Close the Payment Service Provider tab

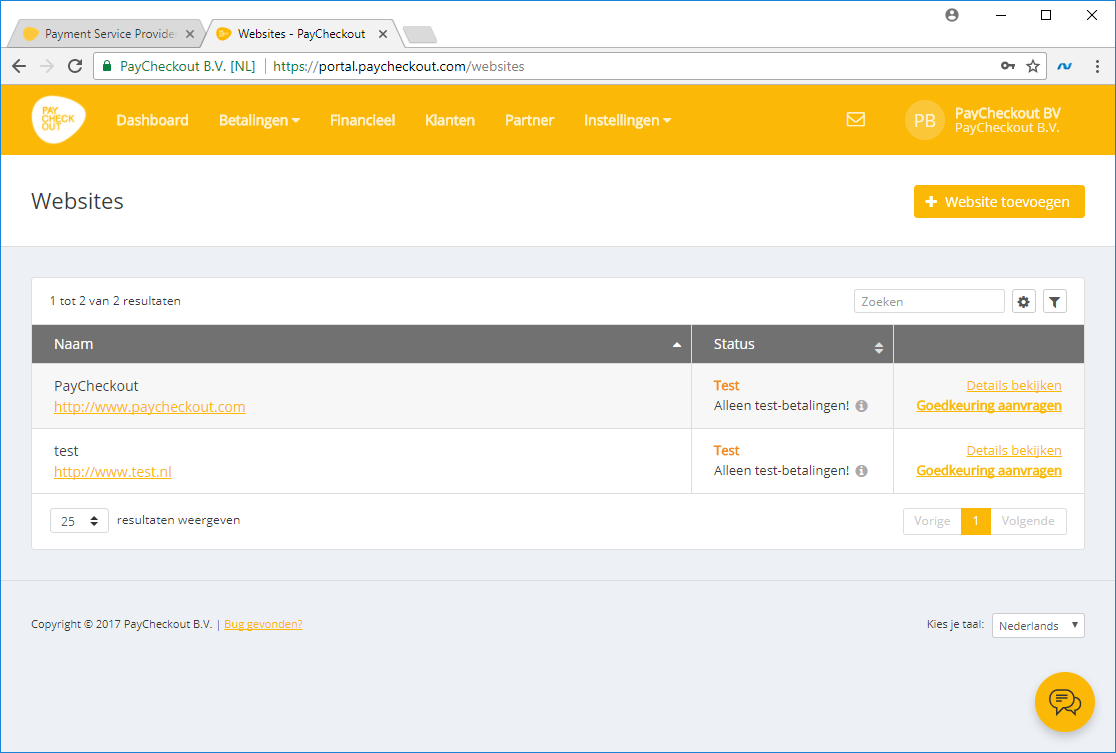[x=190, y=34]
